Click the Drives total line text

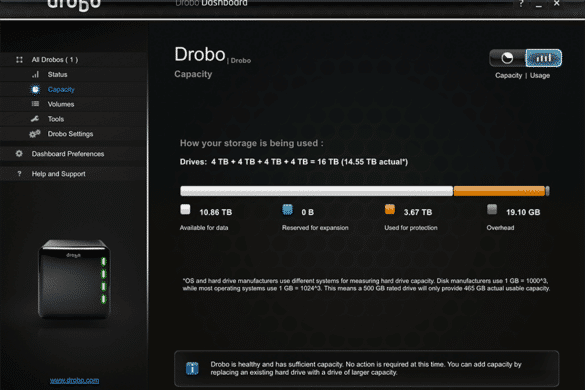(x=294, y=162)
